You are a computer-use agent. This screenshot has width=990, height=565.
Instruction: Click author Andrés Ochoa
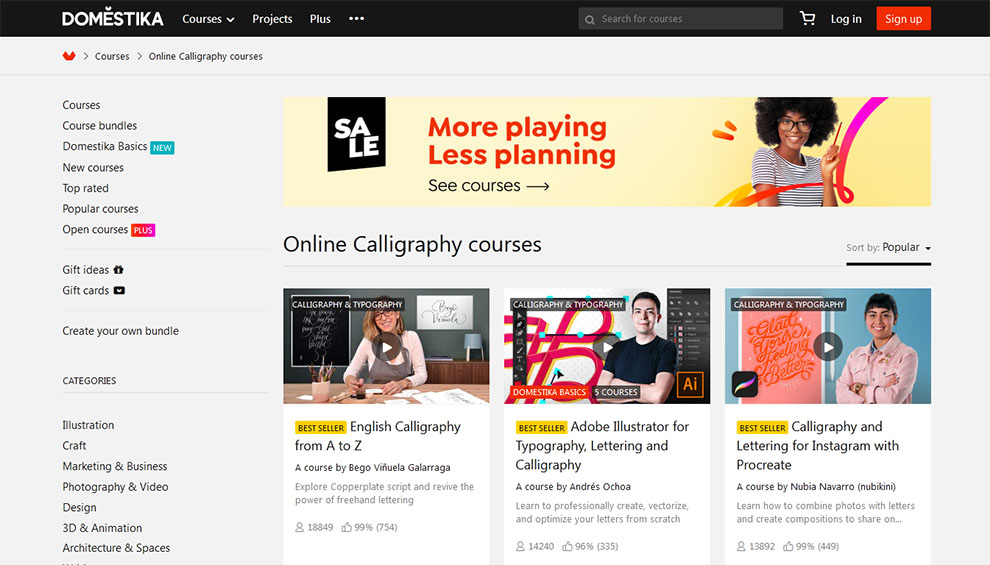(600, 487)
